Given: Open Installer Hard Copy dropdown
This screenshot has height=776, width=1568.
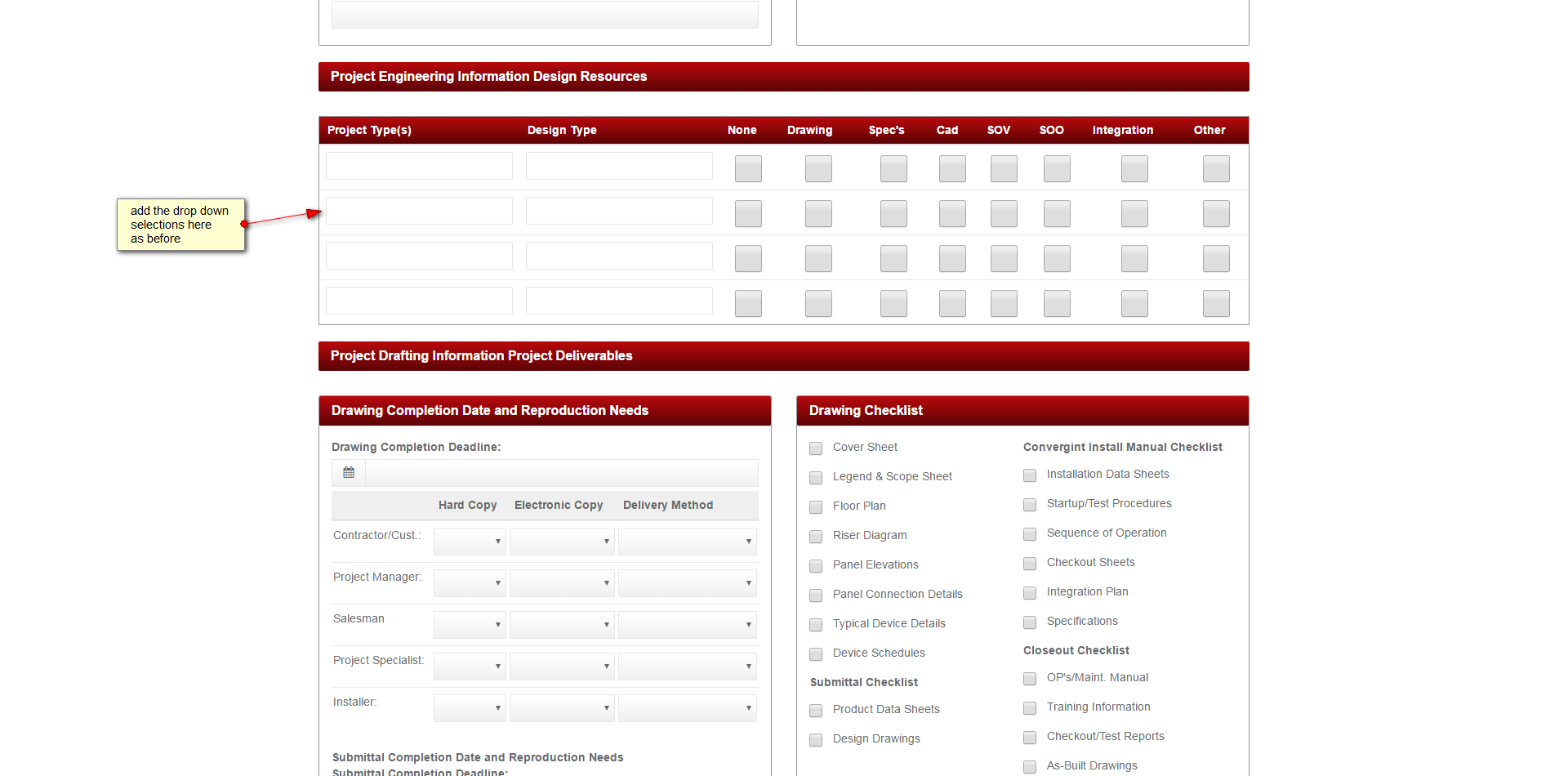Looking at the screenshot, I should point(470,708).
